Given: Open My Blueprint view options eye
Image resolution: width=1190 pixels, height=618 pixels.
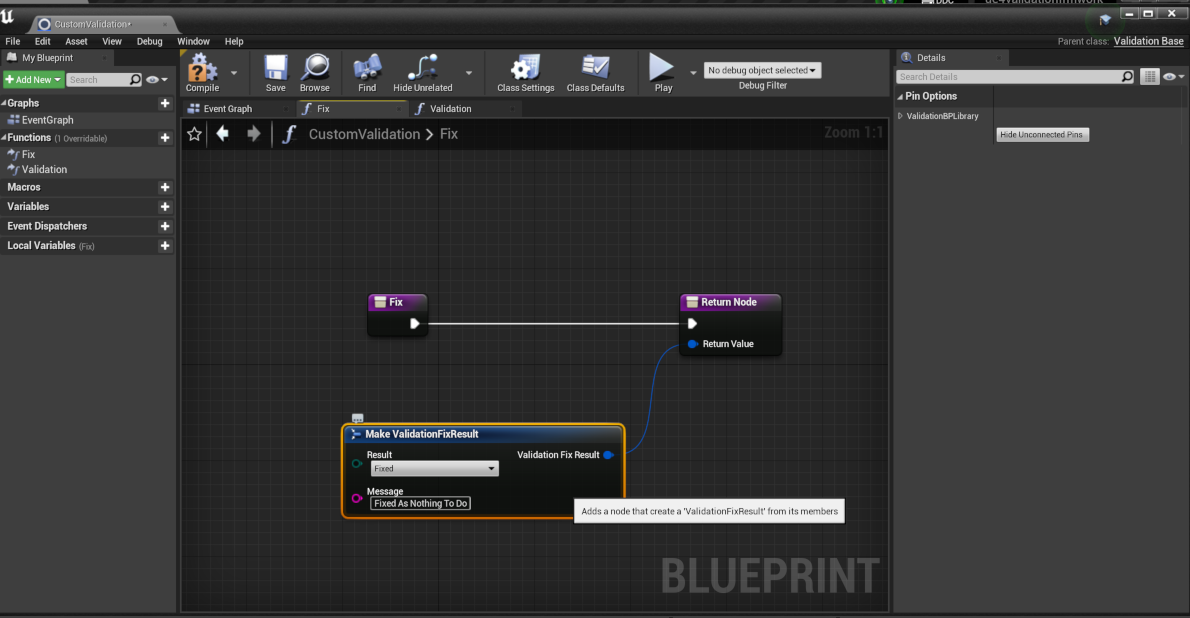Looking at the screenshot, I should click(x=155, y=80).
